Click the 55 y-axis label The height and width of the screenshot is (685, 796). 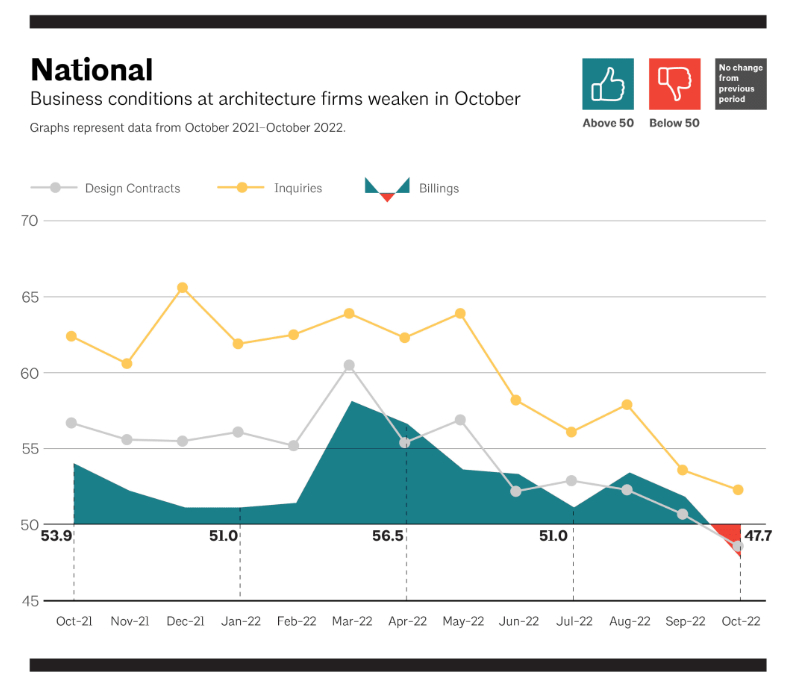pyautogui.click(x=29, y=449)
